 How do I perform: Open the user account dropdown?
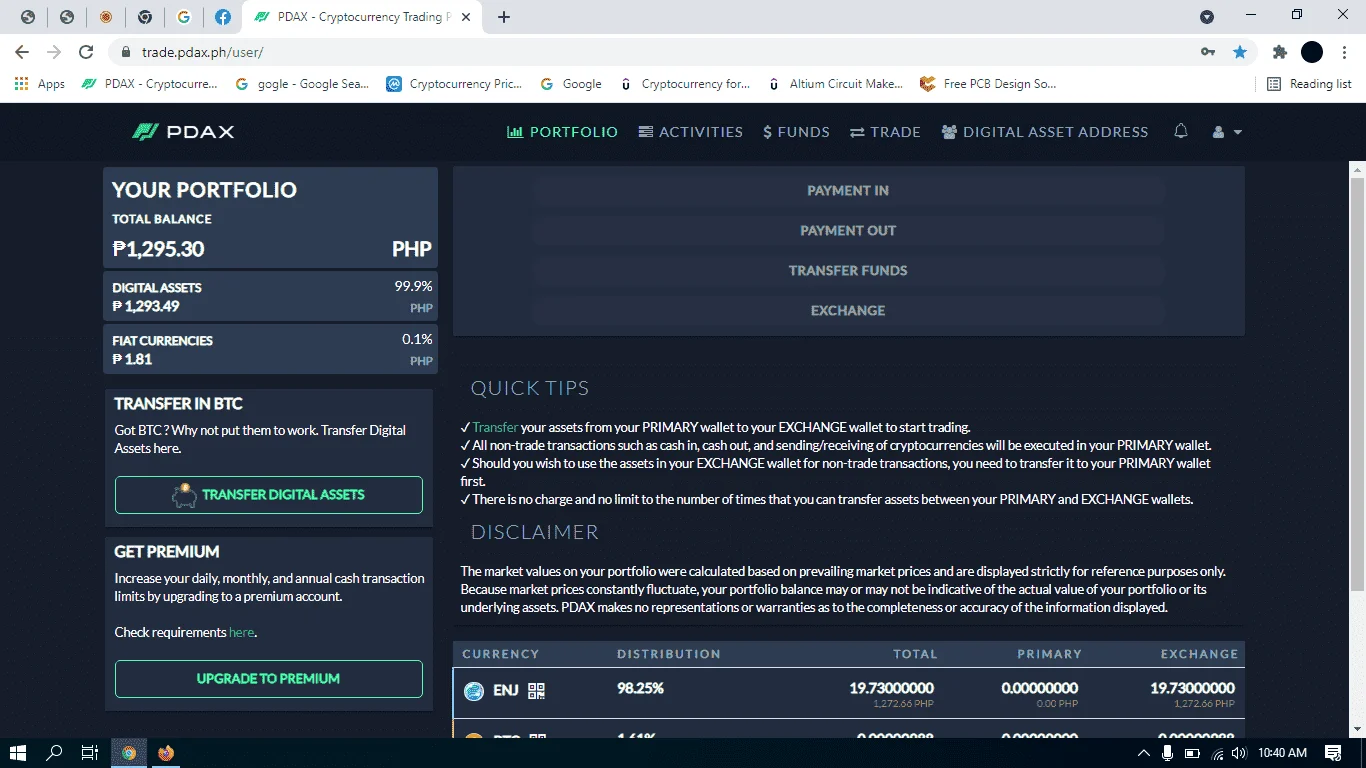pyautogui.click(x=1227, y=132)
